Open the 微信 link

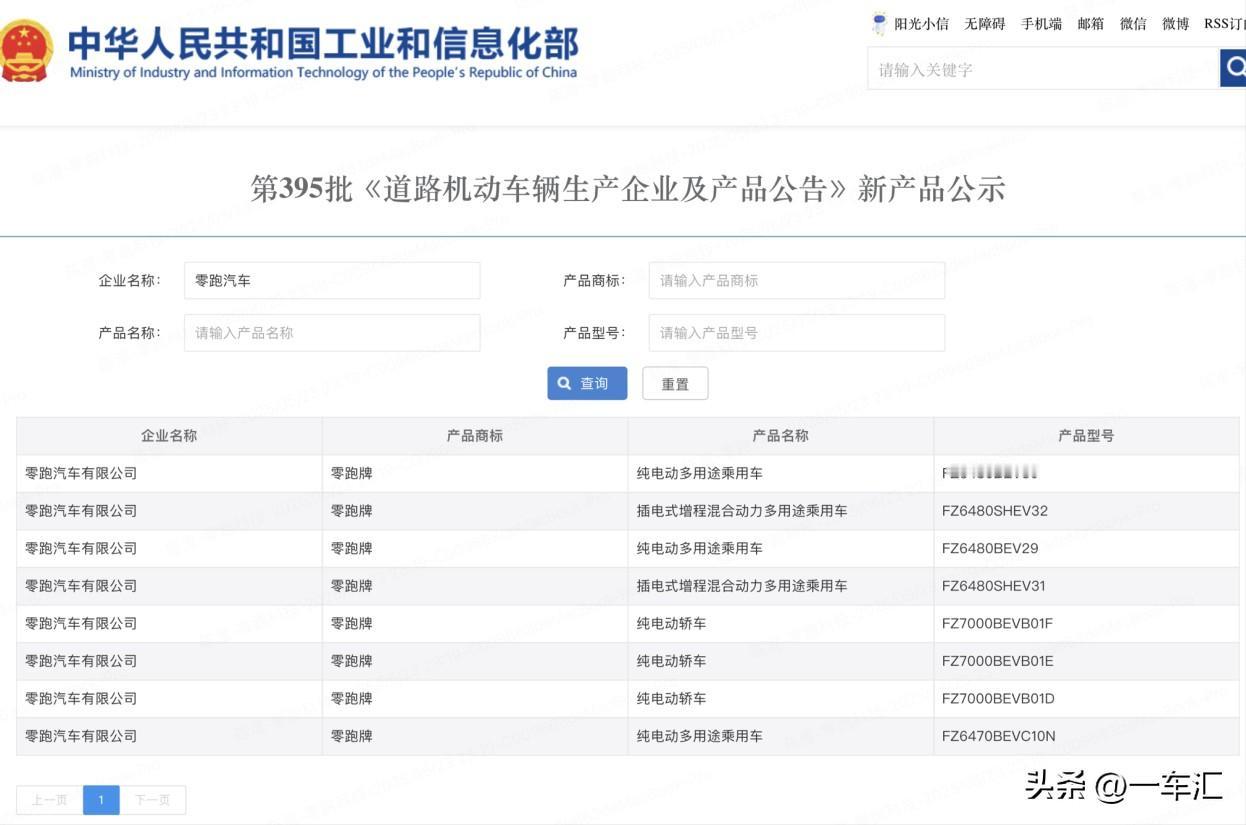(x=1133, y=24)
